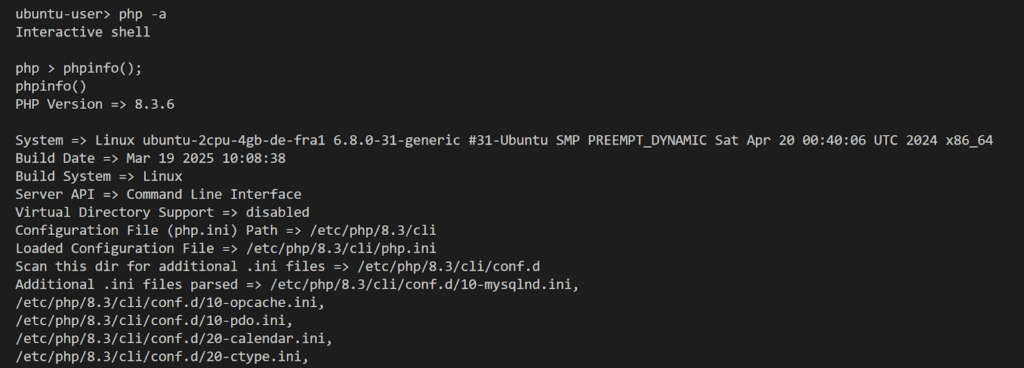Viewport: 1024px width, 368px height.
Task: Click the 20-ctype.ini file path
Action: pos(162,357)
